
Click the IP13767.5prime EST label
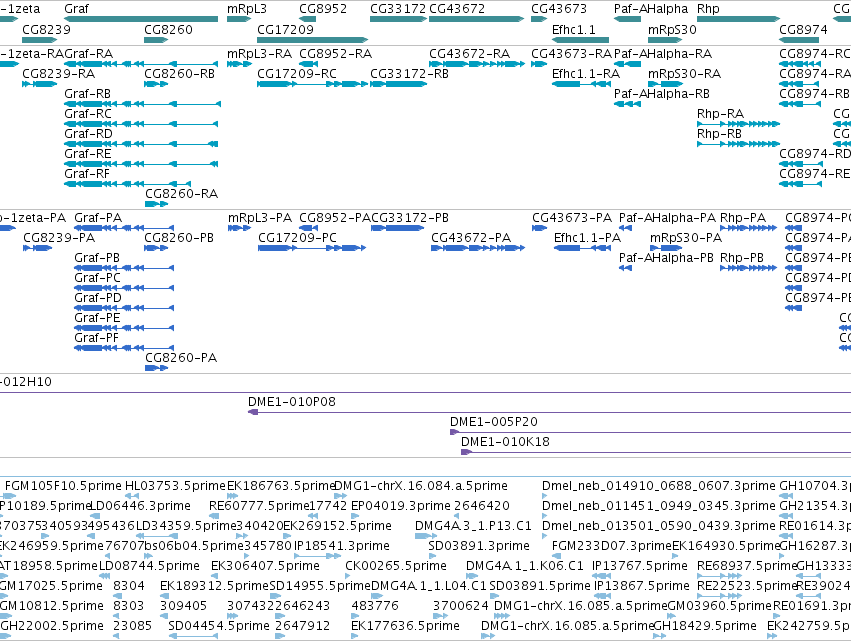tap(640, 566)
